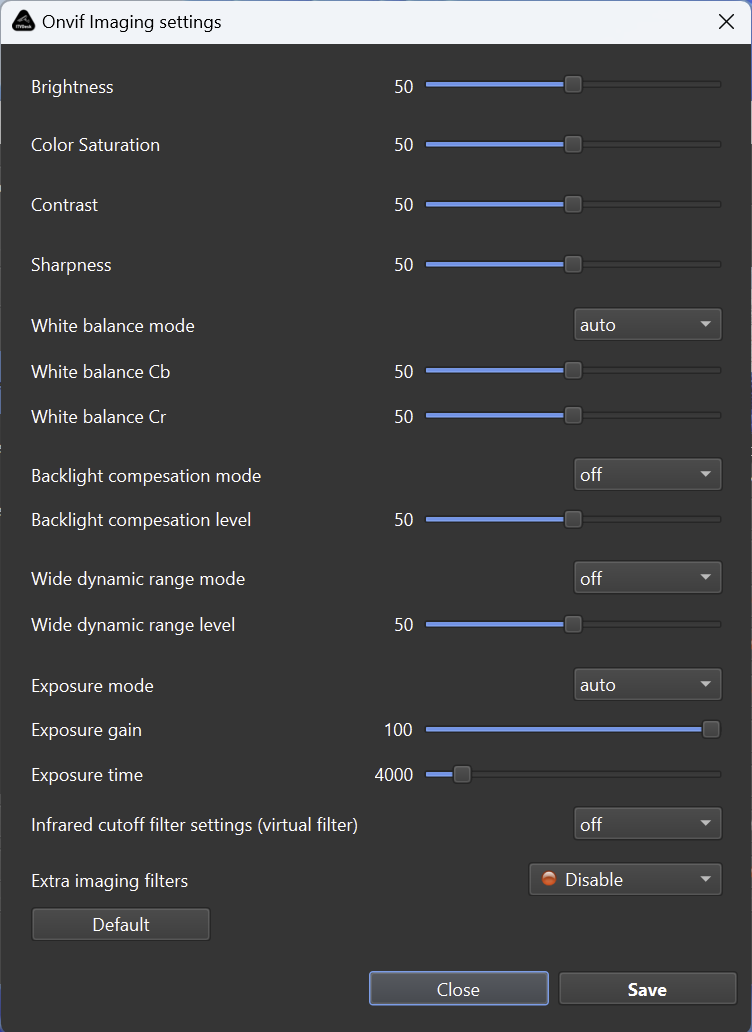Click the Wide dynamic range level slider handle

click(x=573, y=624)
